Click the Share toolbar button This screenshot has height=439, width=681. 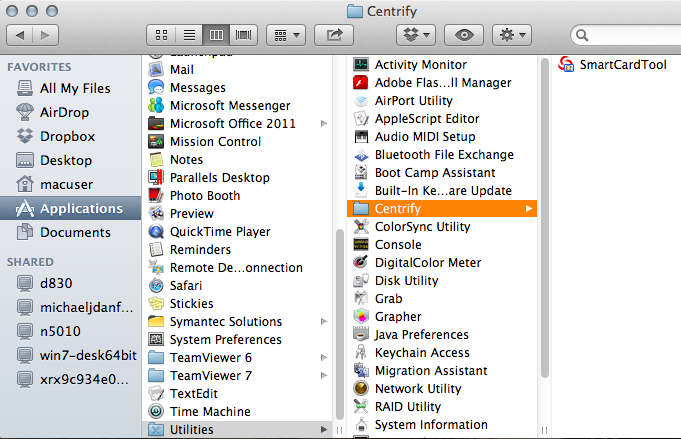click(333, 34)
